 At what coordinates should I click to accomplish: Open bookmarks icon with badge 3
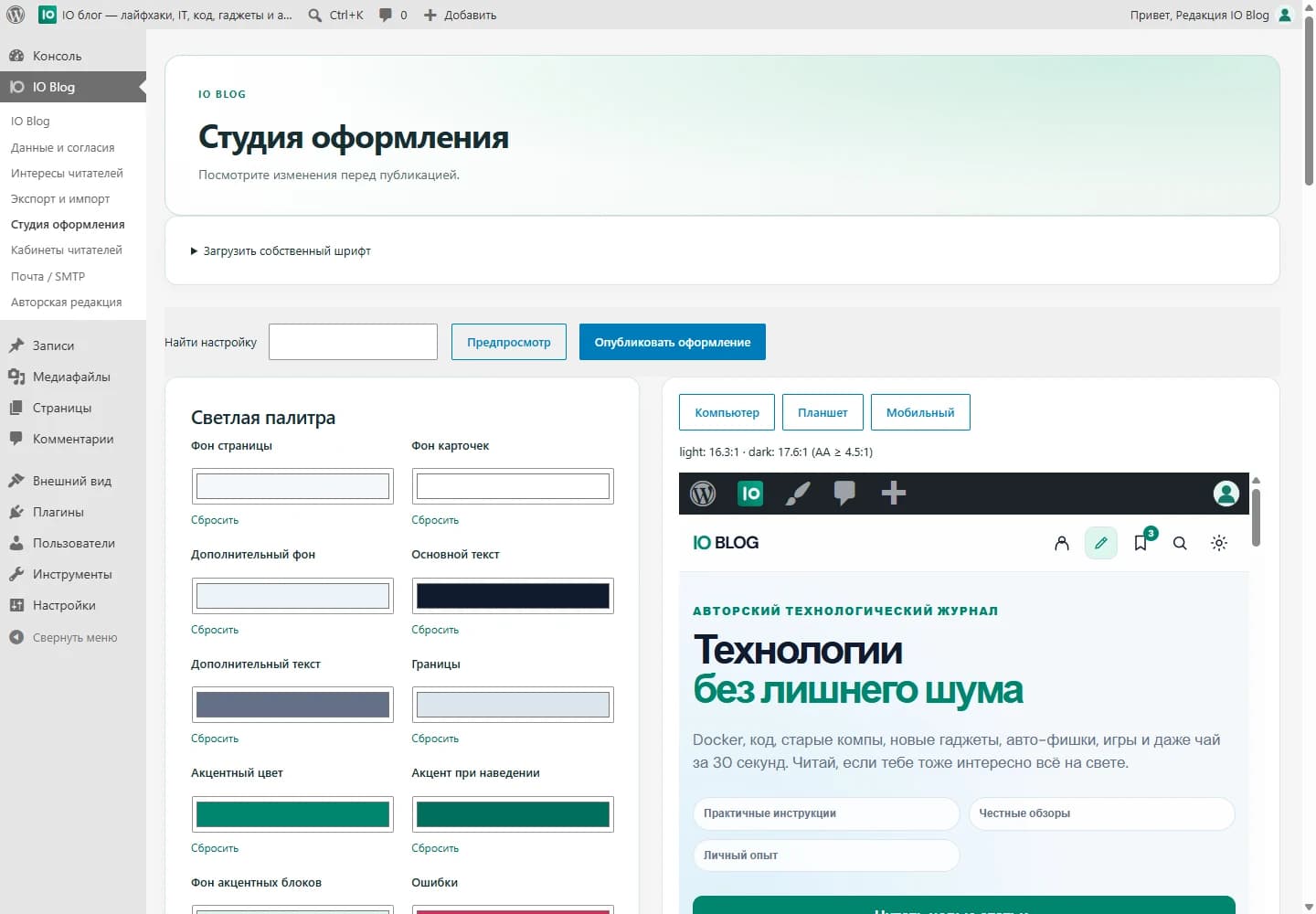tap(1142, 541)
